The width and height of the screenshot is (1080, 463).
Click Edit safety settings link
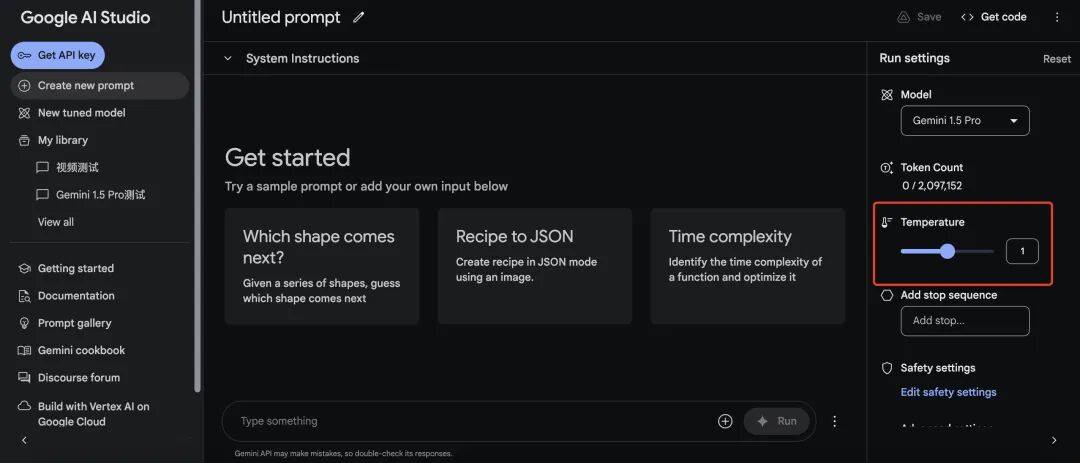coord(948,392)
